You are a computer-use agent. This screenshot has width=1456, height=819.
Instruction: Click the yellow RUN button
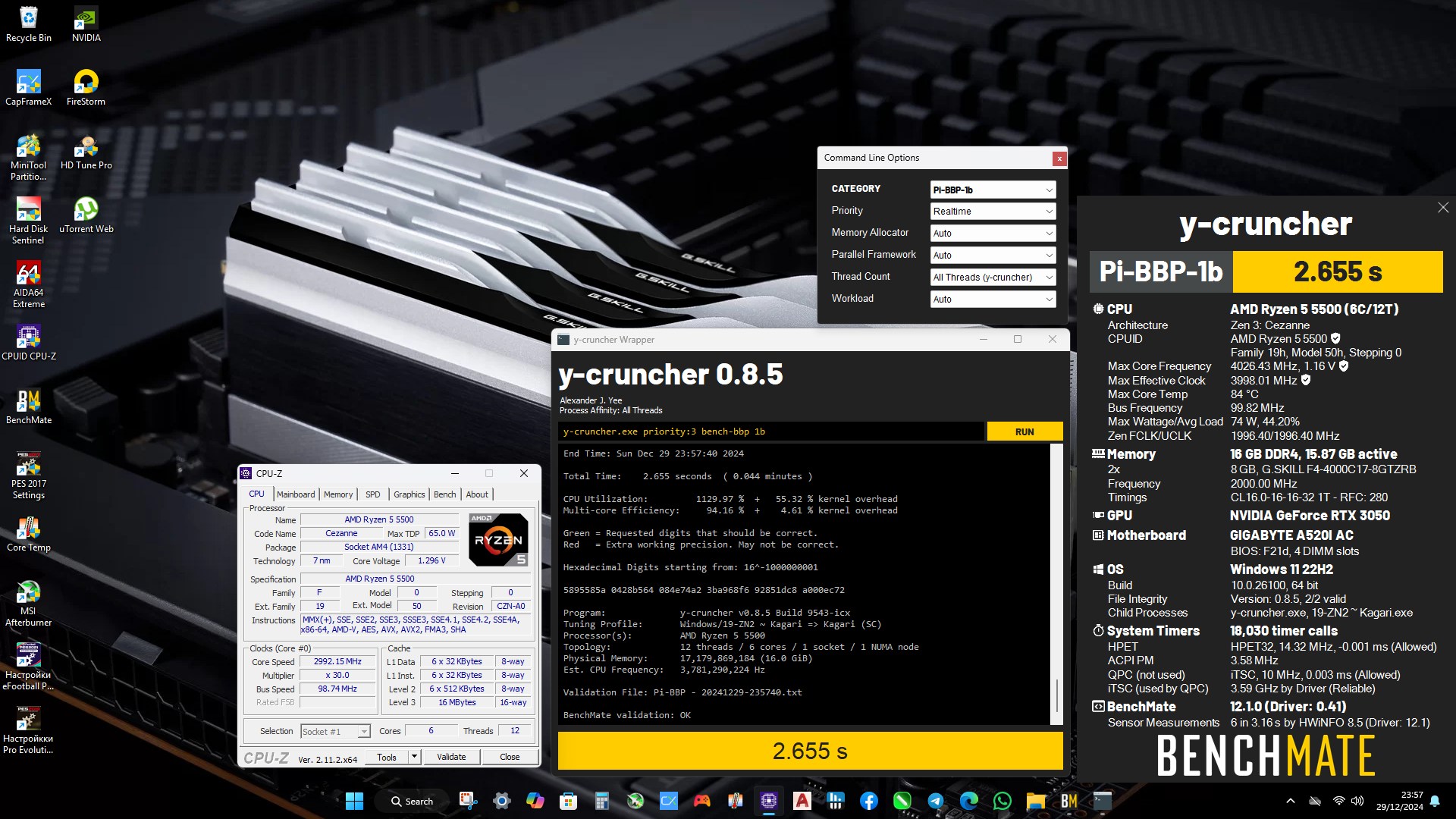(x=1025, y=431)
